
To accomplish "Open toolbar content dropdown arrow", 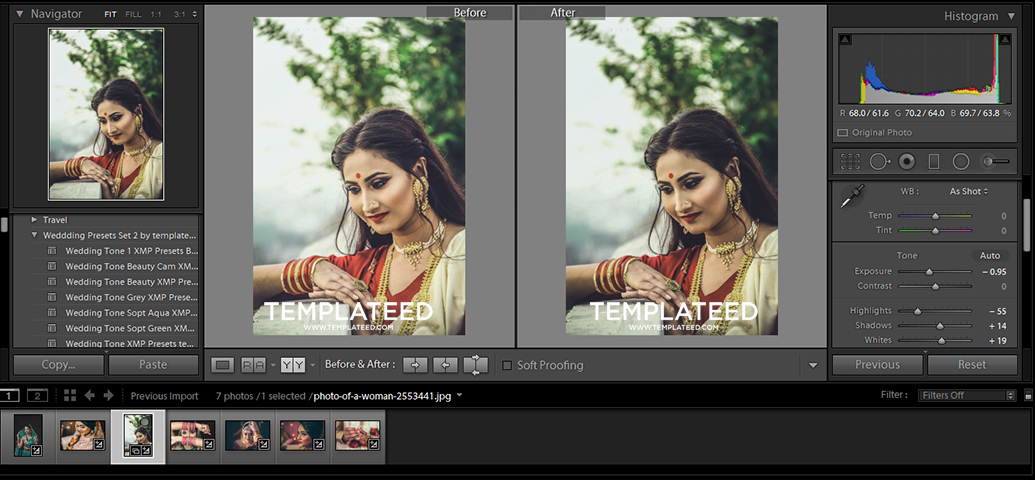I will (813, 365).
